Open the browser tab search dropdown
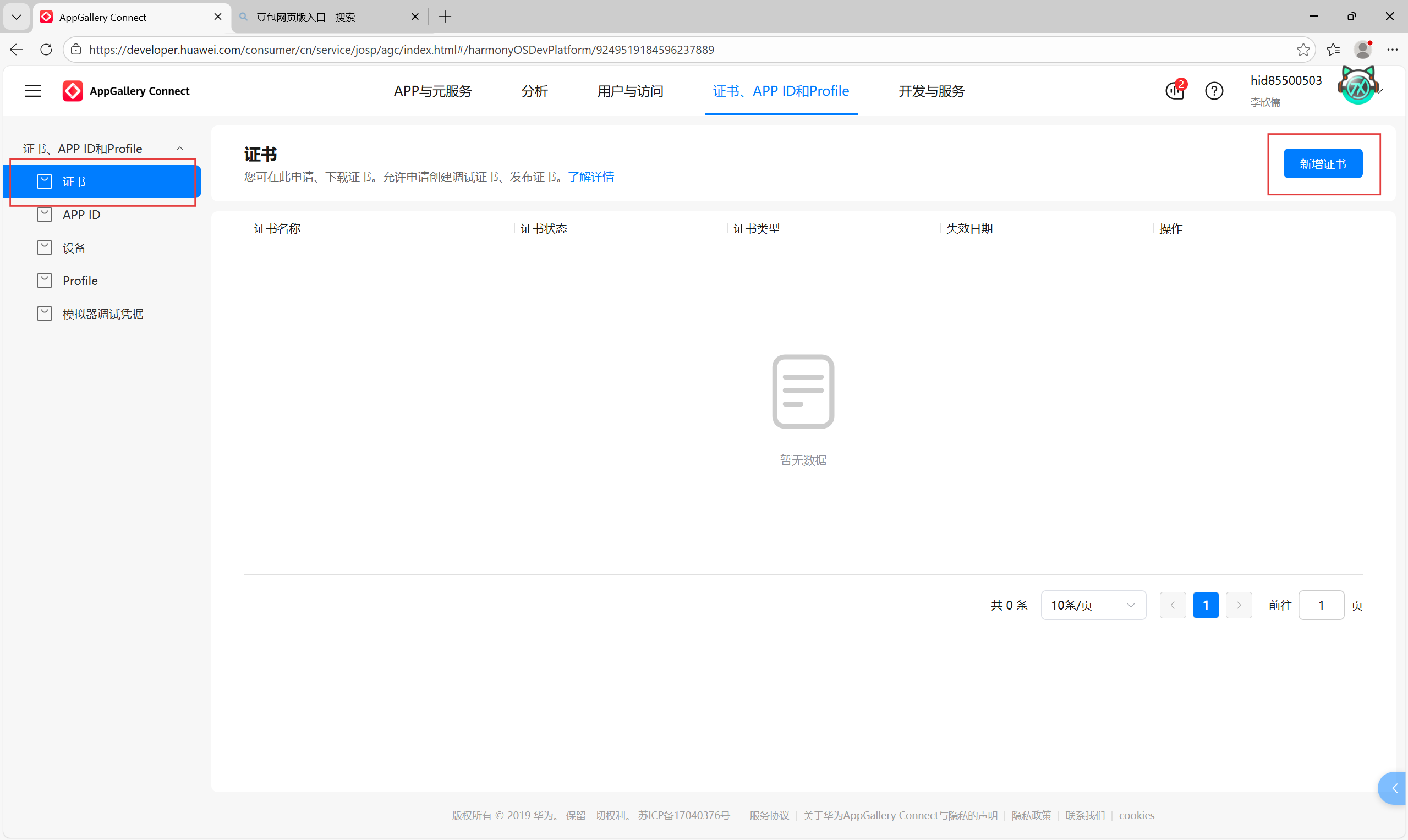Image resolution: width=1408 pixels, height=840 pixels. (17, 17)
